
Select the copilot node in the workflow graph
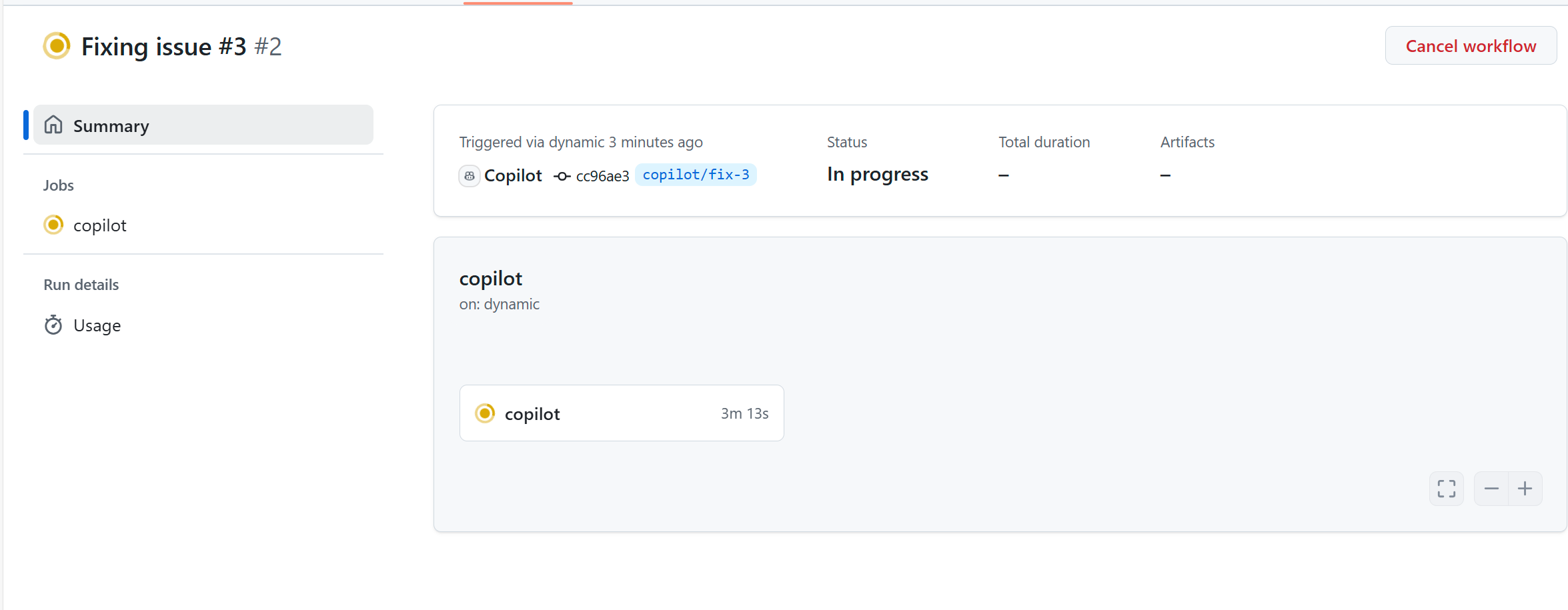tap(621, 413)
